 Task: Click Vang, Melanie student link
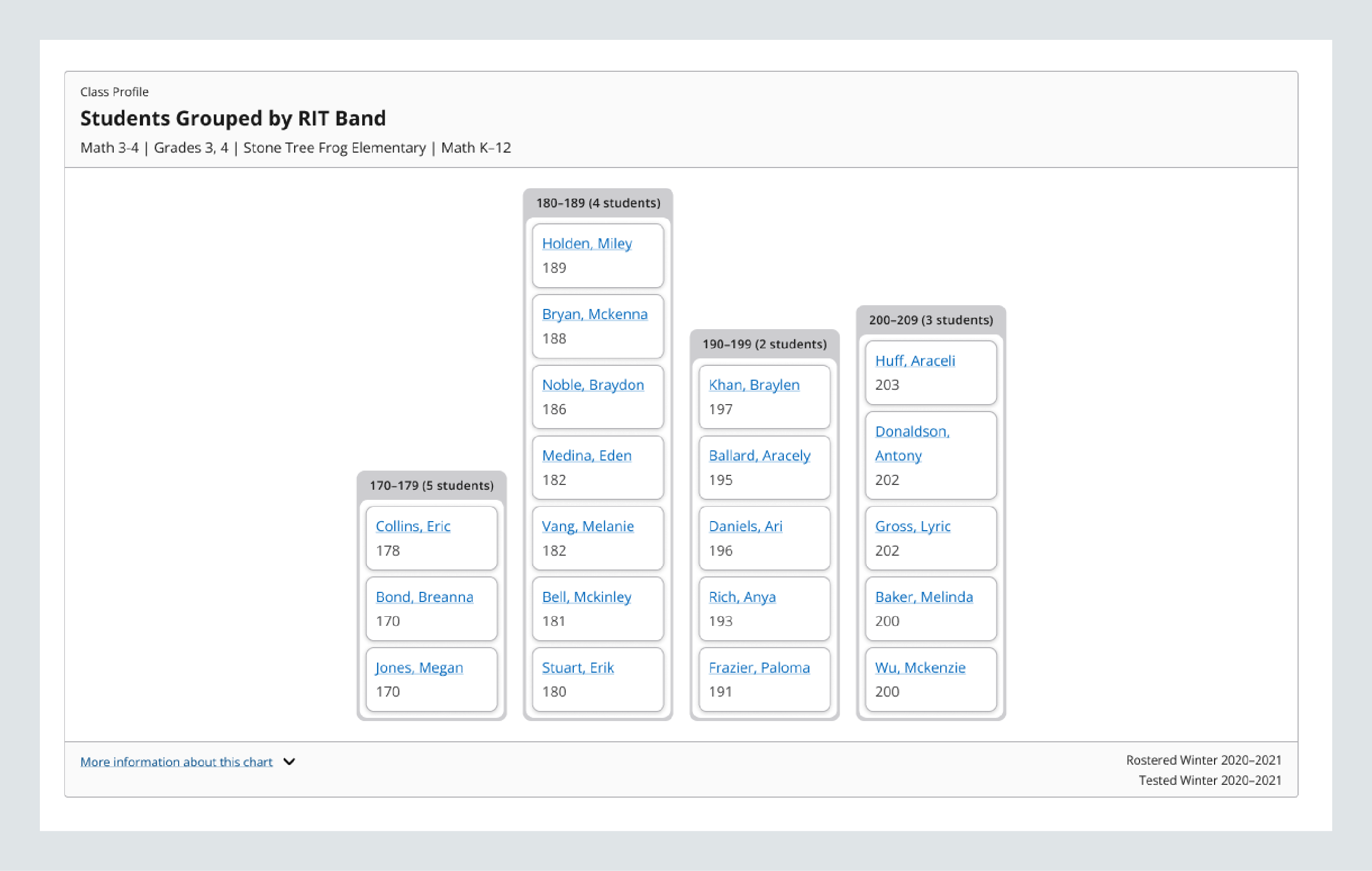[x=588, y=526]
